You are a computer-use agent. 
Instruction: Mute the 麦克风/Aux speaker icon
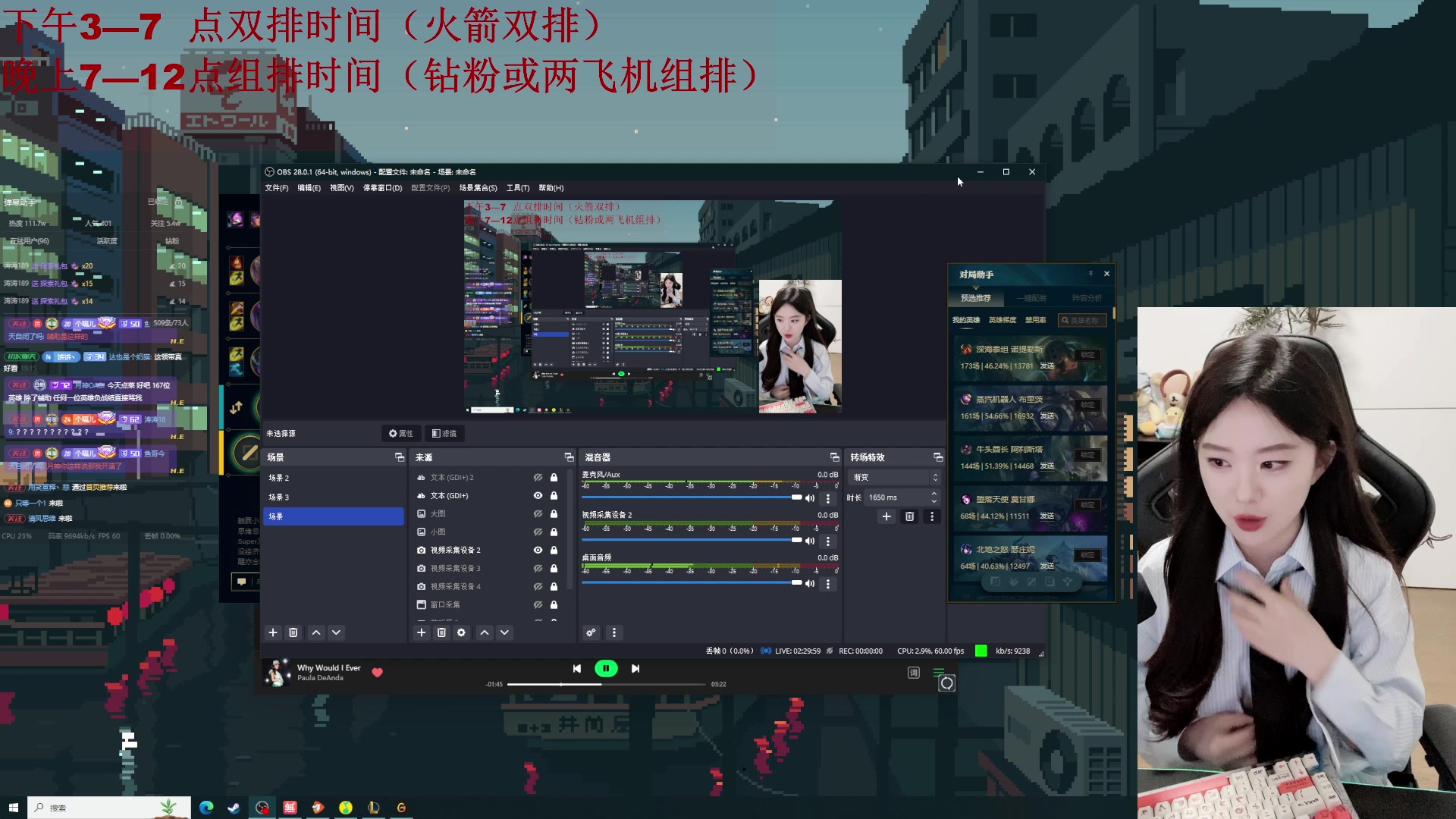point(810,498)
